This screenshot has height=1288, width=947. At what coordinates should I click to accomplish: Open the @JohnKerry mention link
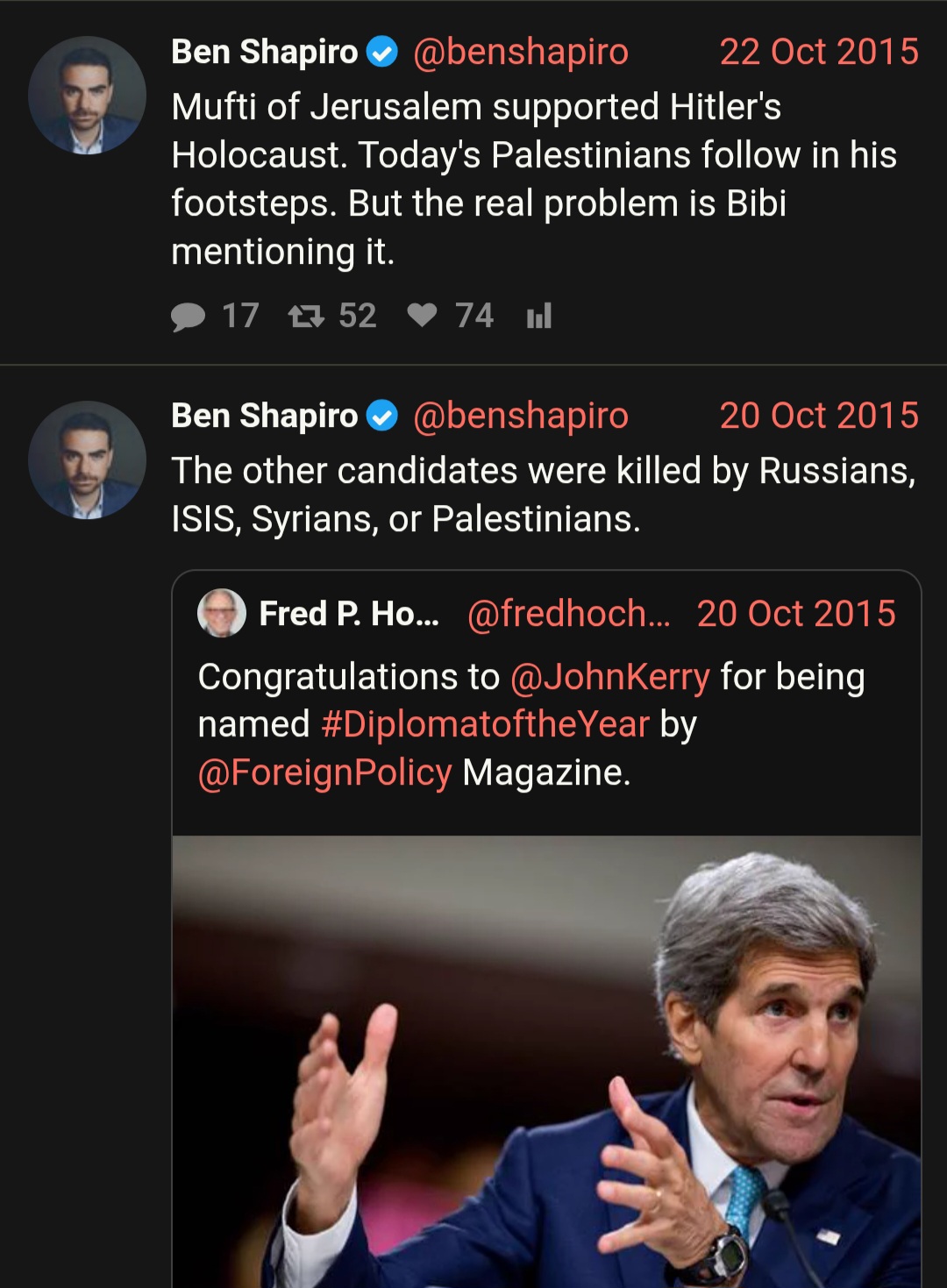click(609, 677)
